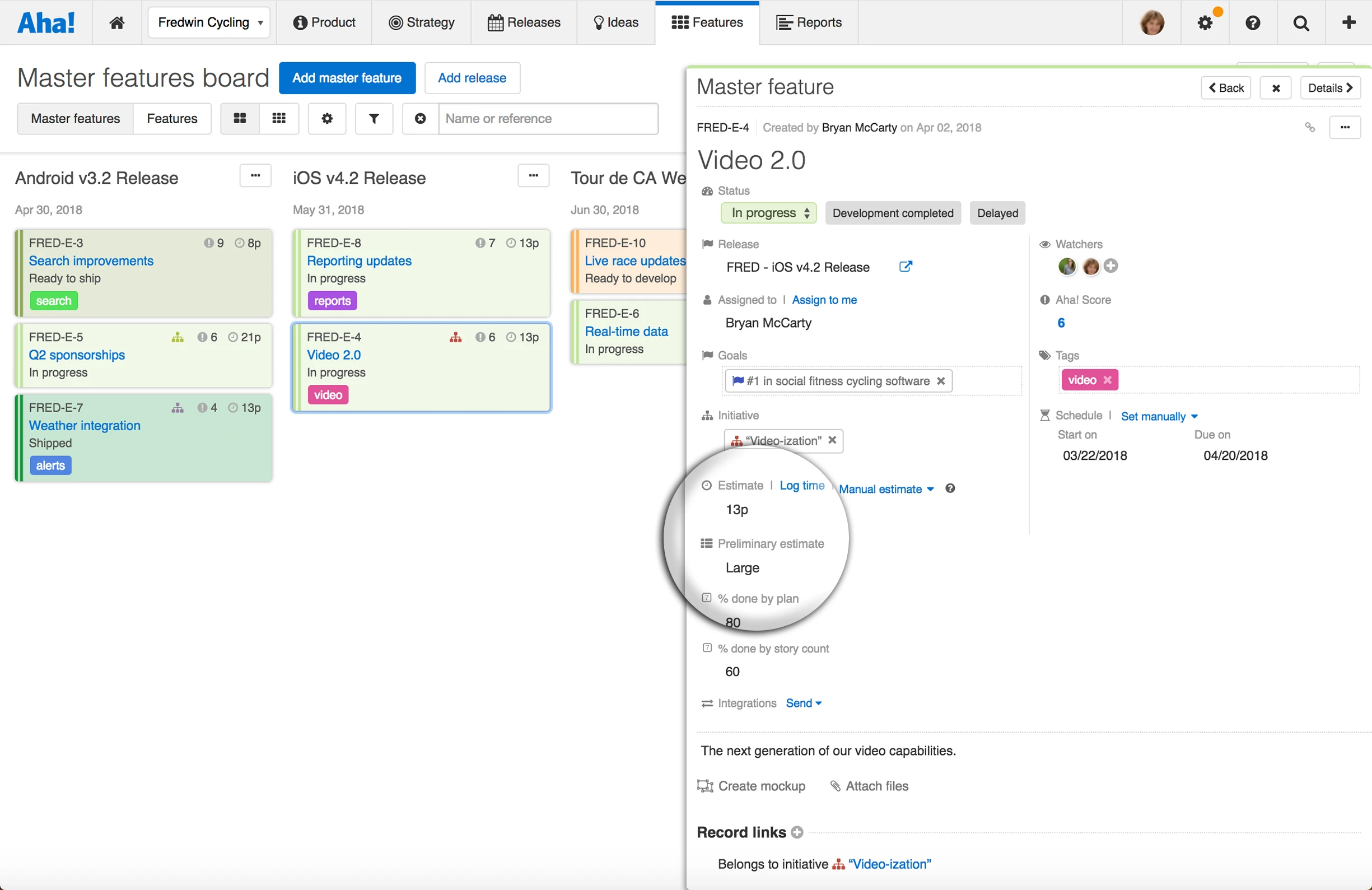Click the Assign to me link
1372x890 pixels.
tap(824, 300)
